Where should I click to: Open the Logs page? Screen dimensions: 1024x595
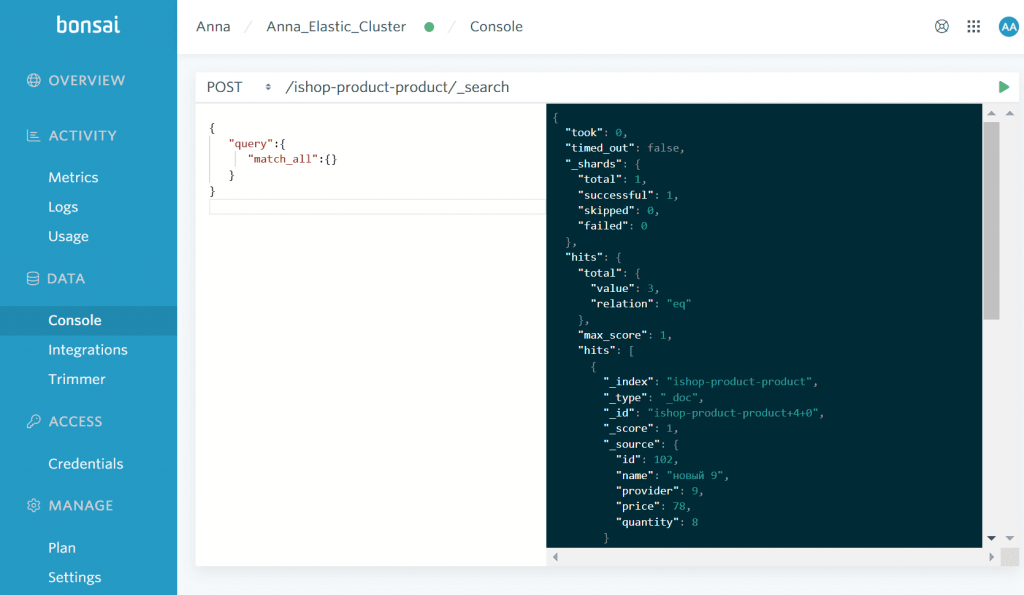(x=63, y=207)
